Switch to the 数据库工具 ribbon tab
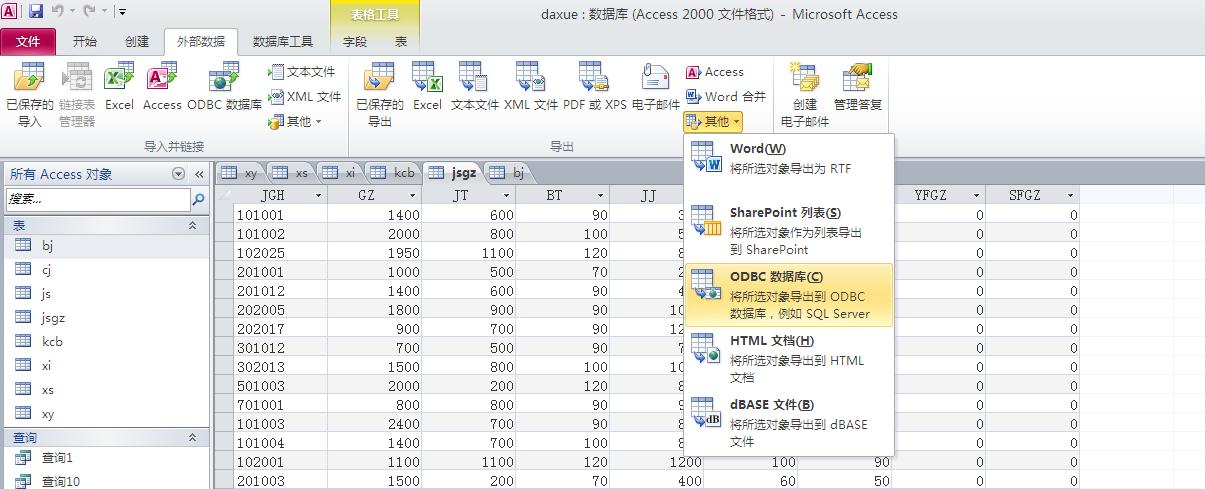Screen dimensions: 1205x489 [283, 42]
